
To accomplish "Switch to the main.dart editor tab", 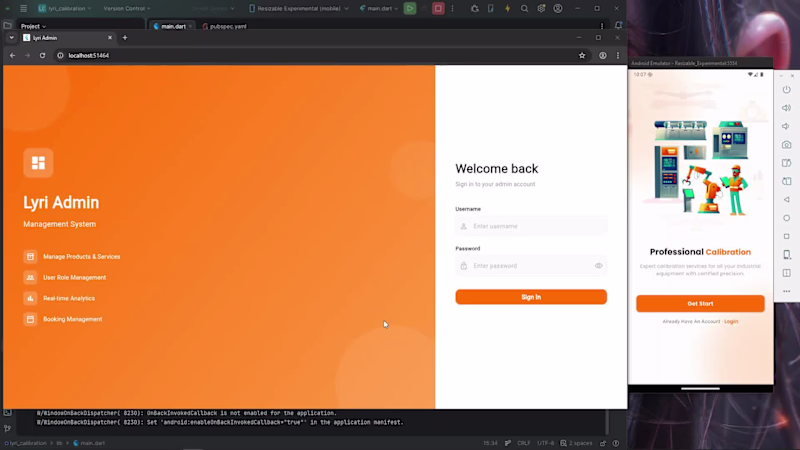I will 173,26.
